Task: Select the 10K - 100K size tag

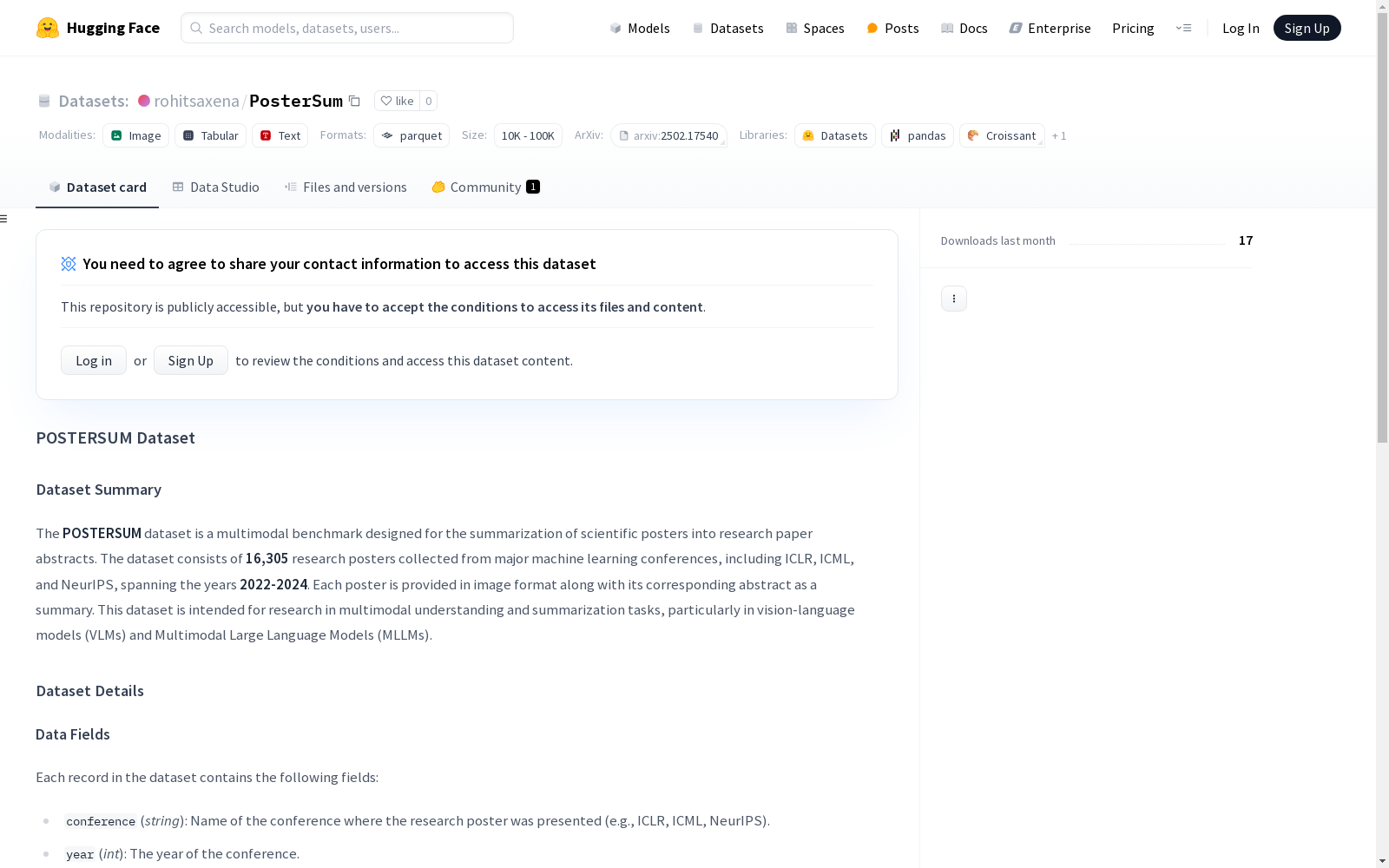Action: pos(528,135)
